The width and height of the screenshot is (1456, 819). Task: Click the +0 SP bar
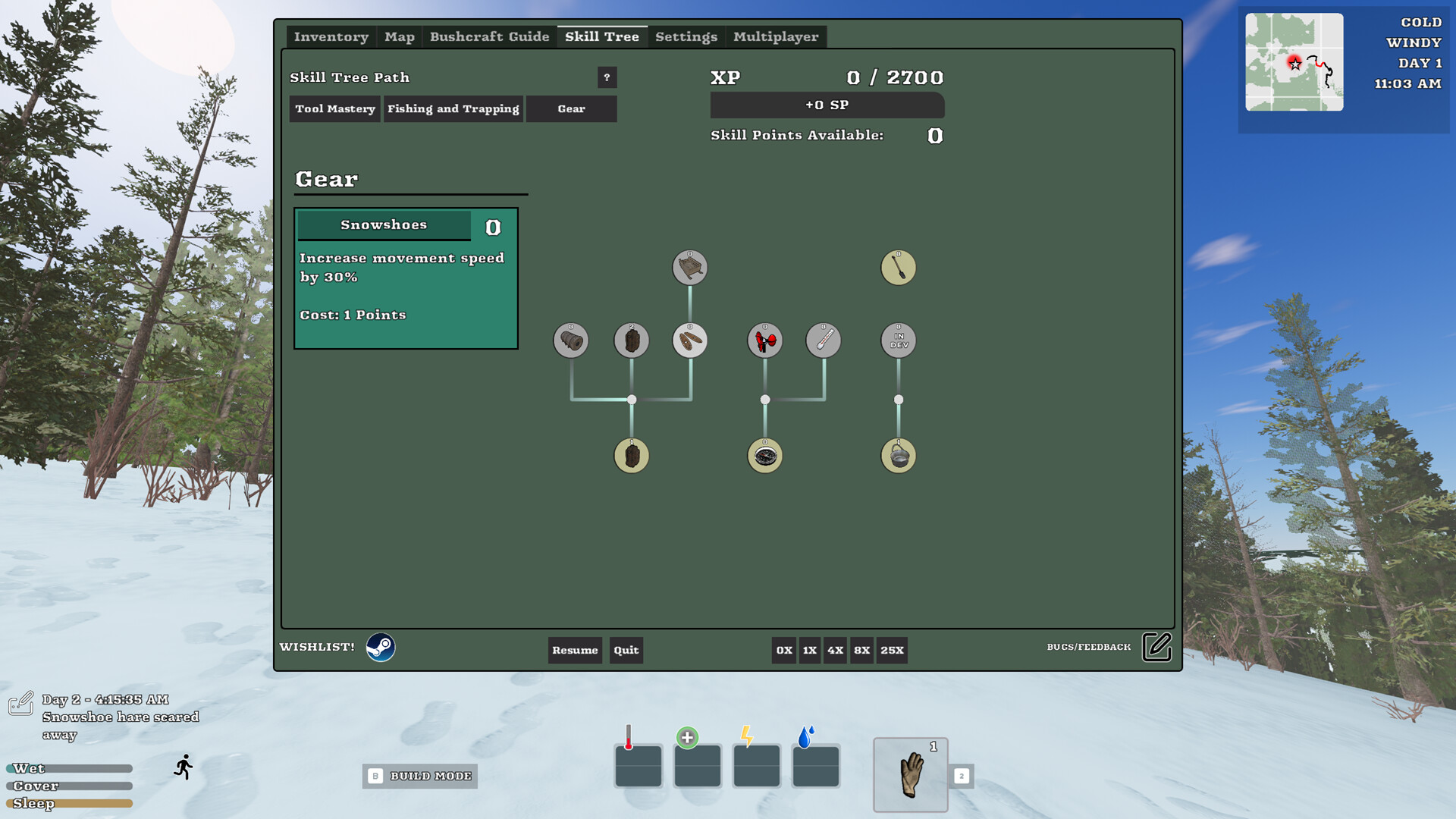(827, 105)
